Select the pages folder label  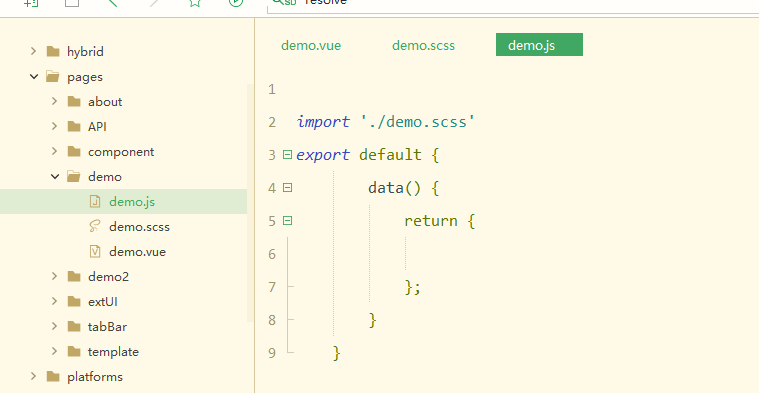85,77
